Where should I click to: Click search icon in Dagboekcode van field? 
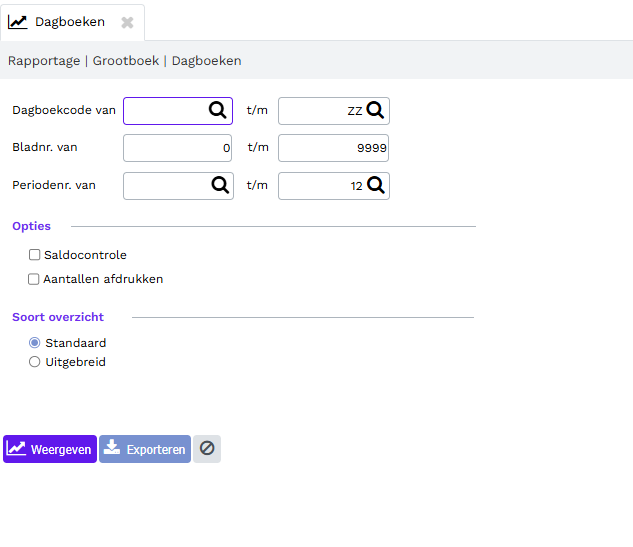coord(217,110)
